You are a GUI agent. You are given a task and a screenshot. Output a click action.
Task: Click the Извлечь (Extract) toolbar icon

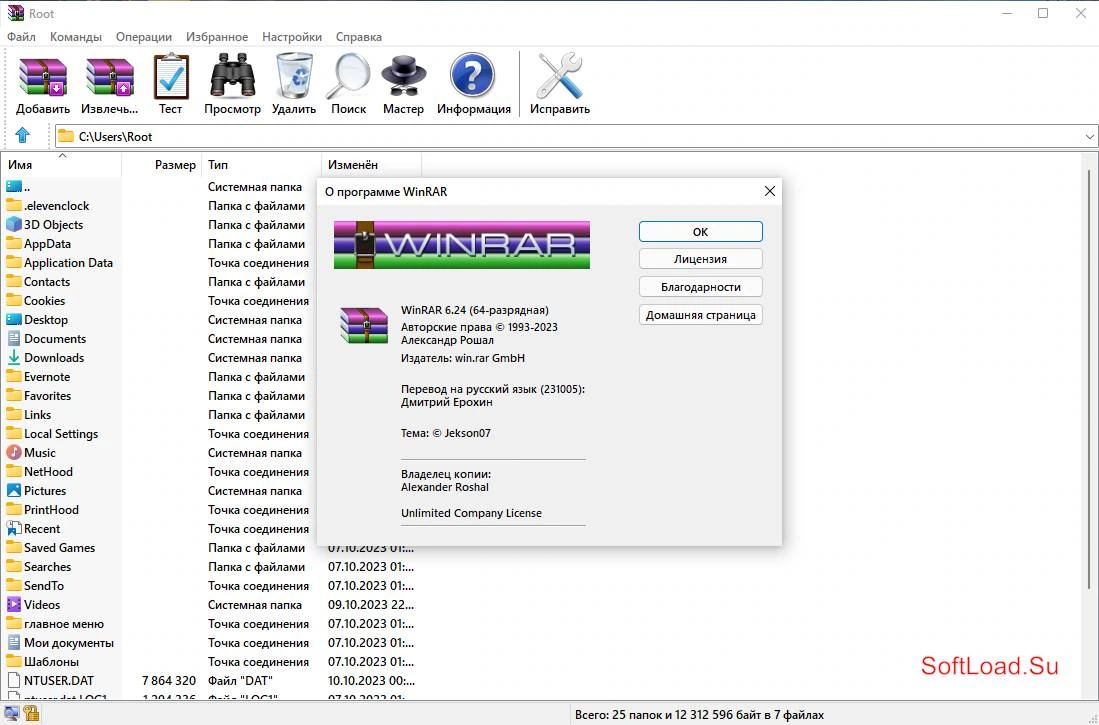109,76
